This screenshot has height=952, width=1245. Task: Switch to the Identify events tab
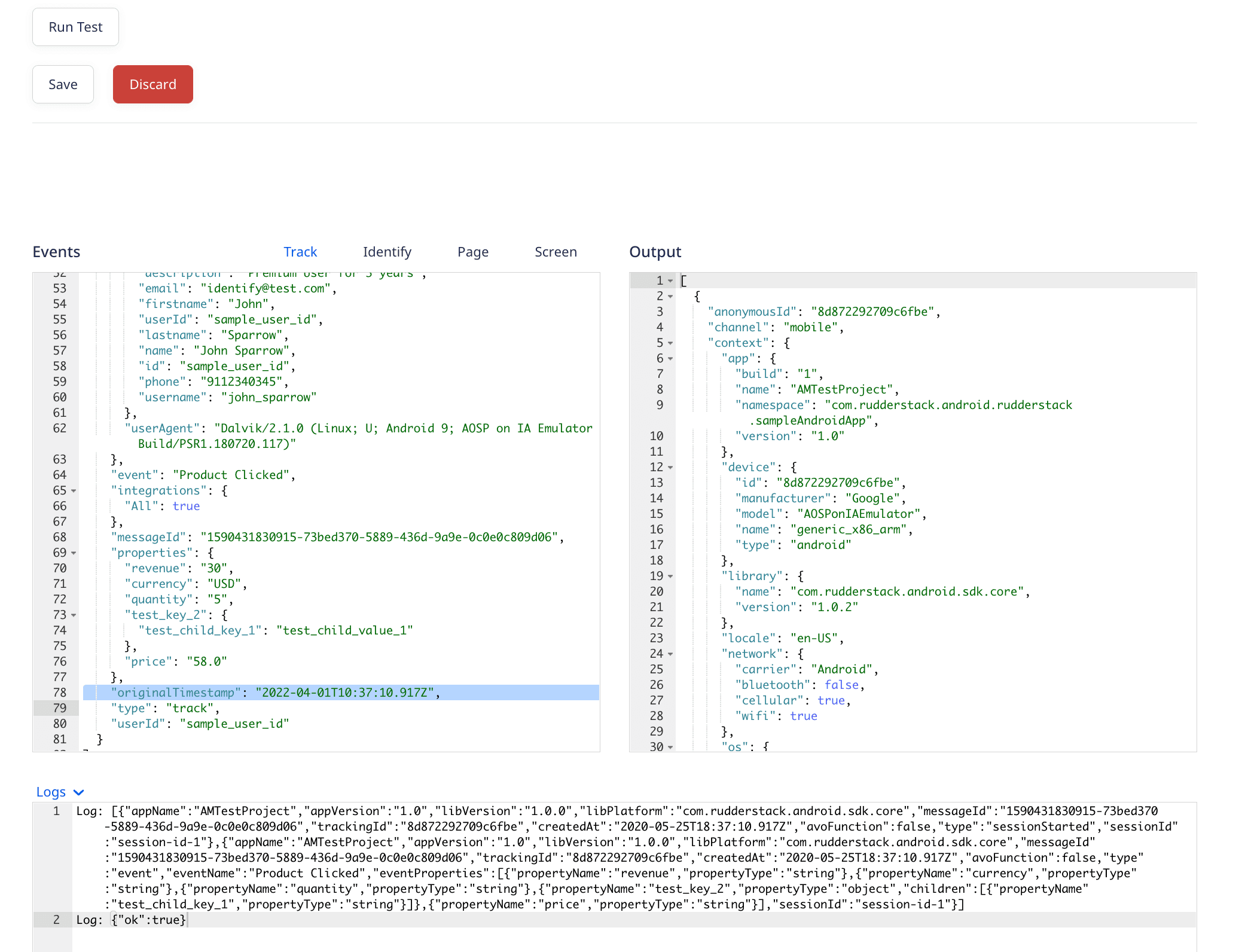[x=387, y=252]
